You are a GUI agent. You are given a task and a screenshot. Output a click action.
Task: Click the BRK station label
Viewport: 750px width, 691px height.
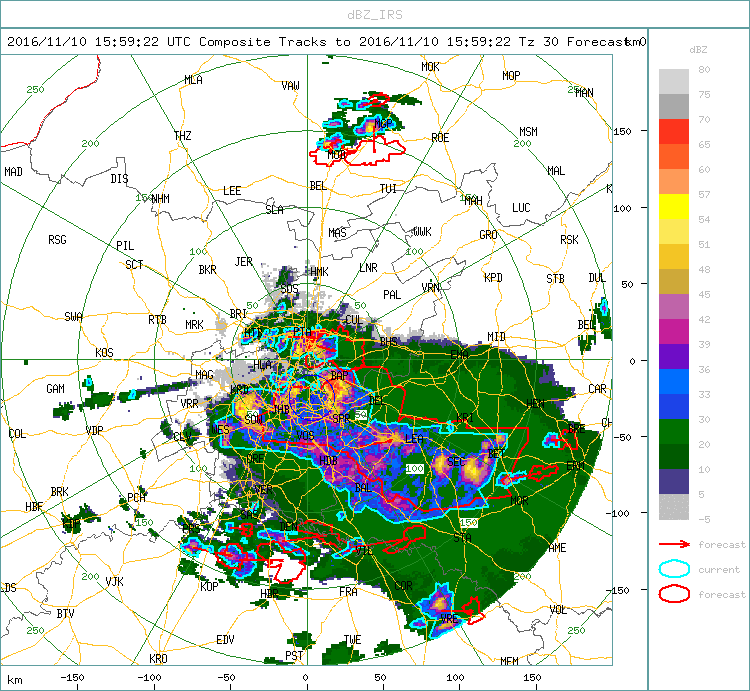pos(59,492)
